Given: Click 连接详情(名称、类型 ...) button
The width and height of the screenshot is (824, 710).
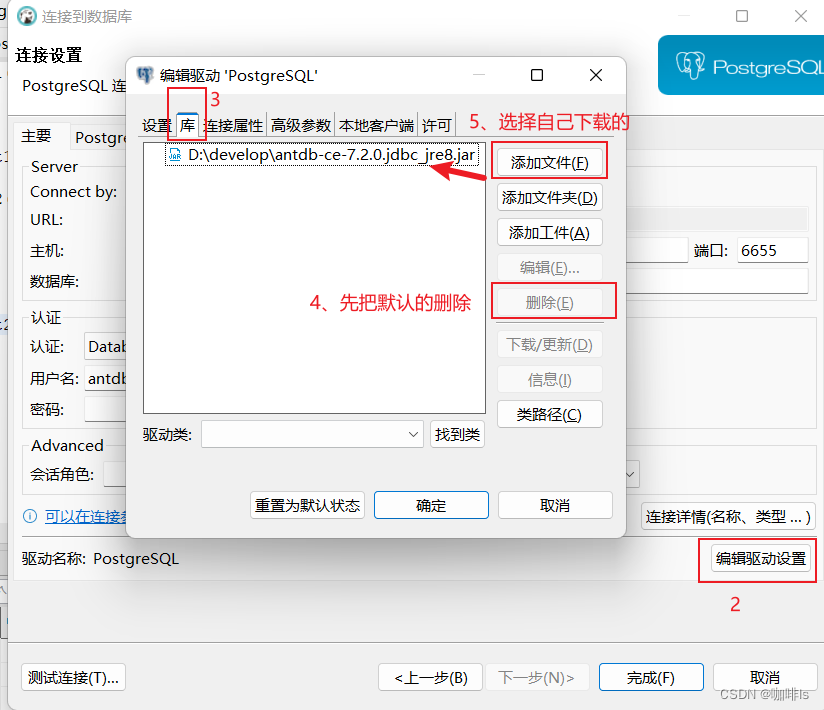Looking at the screenshot, I should click(728, 517).
